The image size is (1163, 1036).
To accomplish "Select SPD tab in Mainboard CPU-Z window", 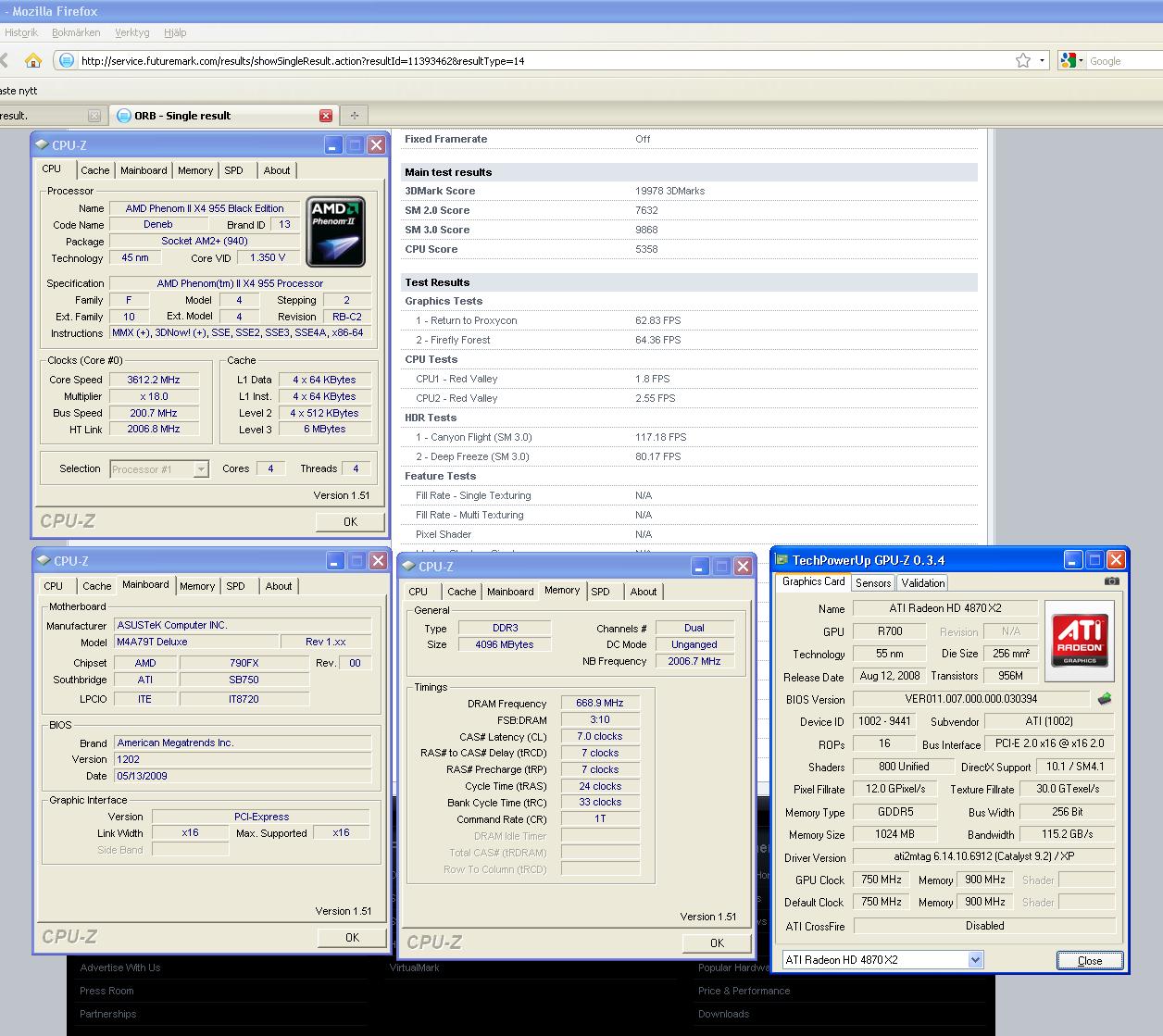I will (x=236, y=586).
